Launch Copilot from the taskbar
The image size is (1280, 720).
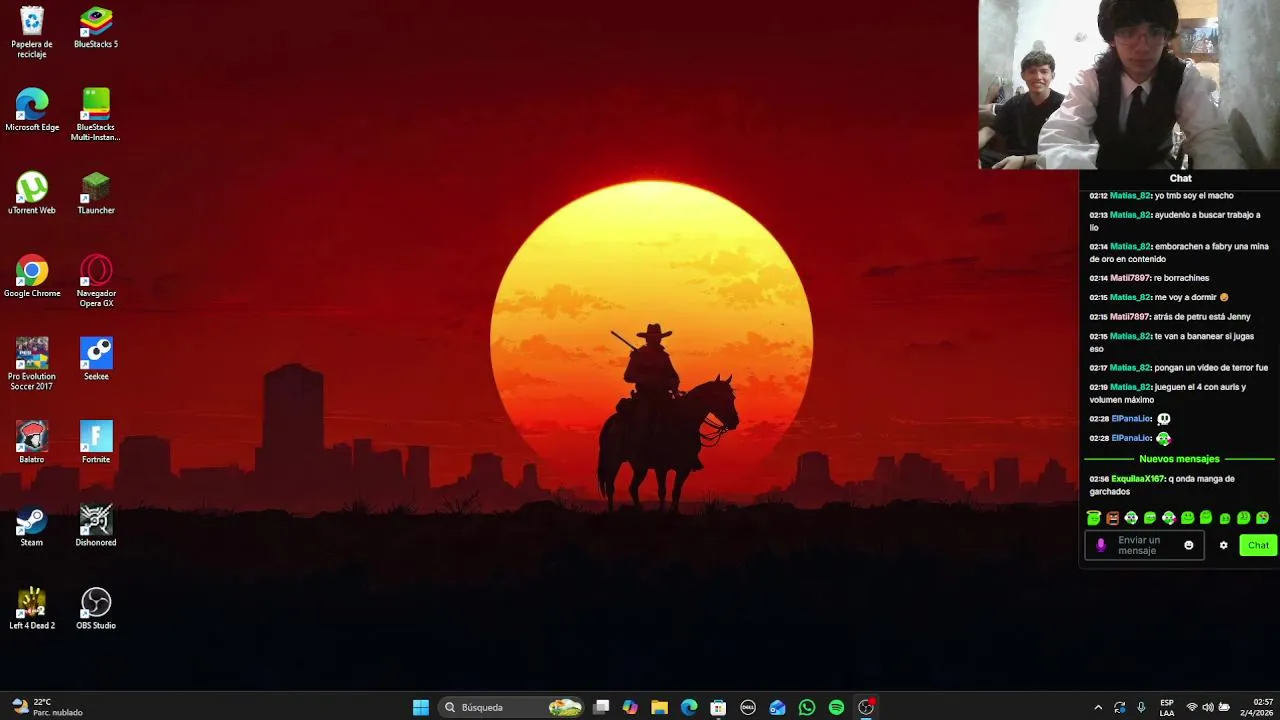point(630,707)
